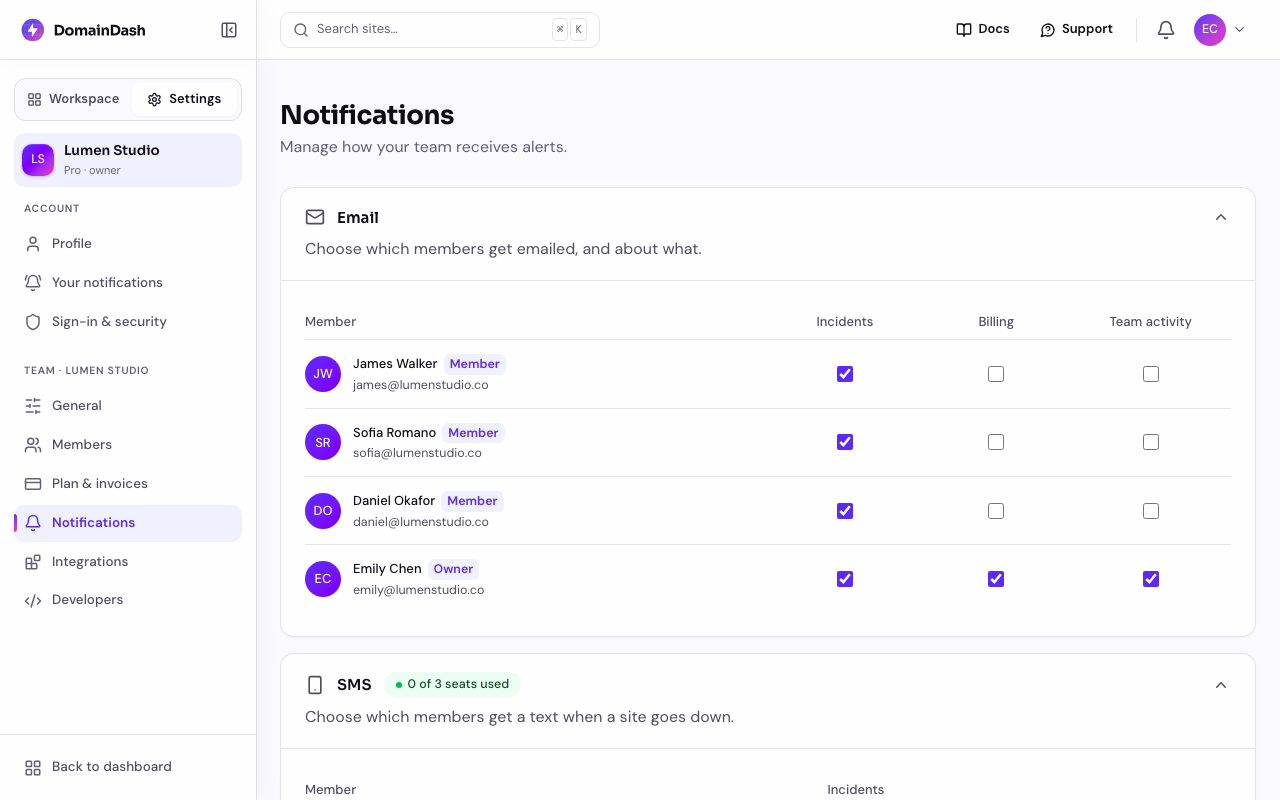
Task: Open the notifications bell in the header
Action: [1166, 30]
